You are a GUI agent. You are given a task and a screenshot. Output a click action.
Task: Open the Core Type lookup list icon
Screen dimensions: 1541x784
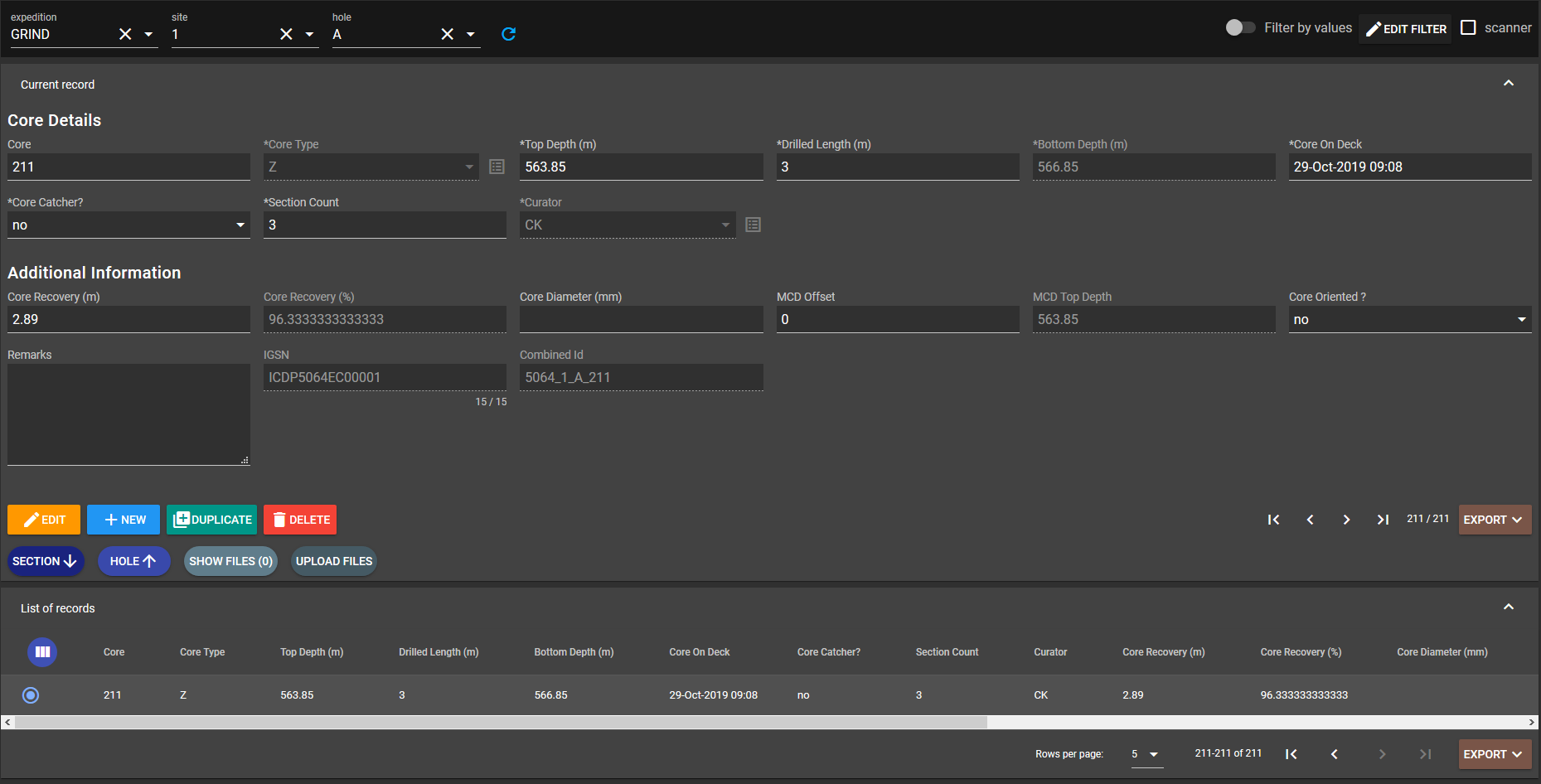point(497,166)
